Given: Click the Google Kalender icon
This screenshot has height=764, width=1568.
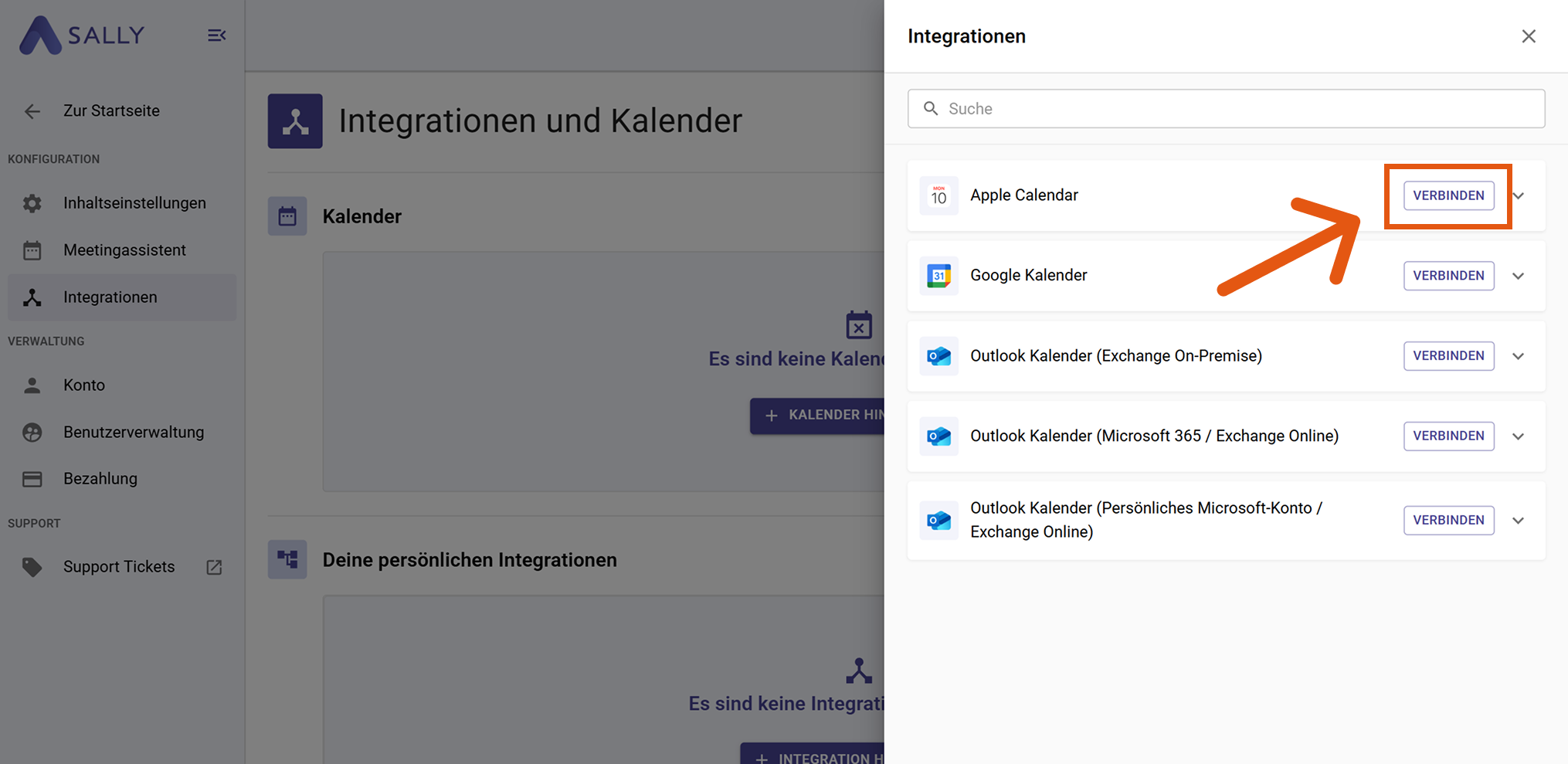Looking at the screenshot, I should pos(938,276).
